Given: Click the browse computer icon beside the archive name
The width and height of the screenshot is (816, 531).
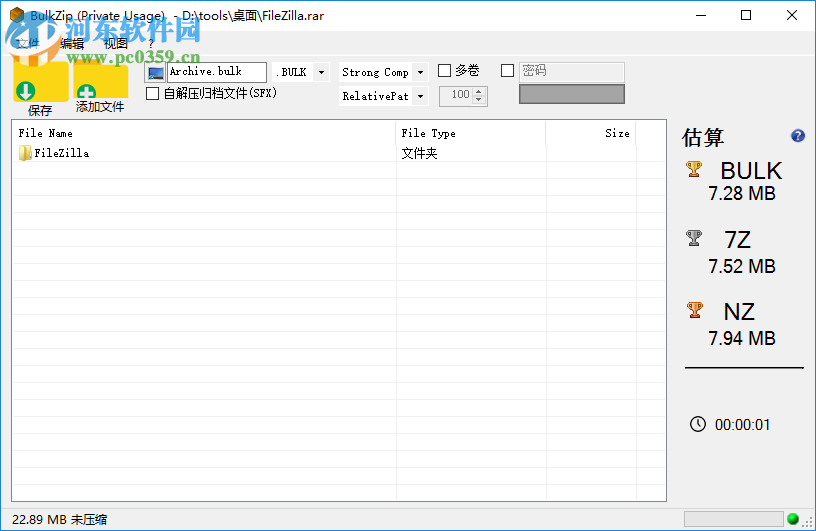Looking at the screenshot, I should pos(155,72).
